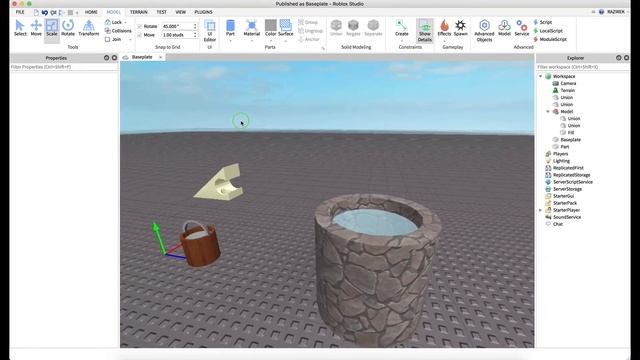The width and height of the screenshot is (640, 360).
Task: Toggle the Move snap checkbox
Action: click(140, 35)
